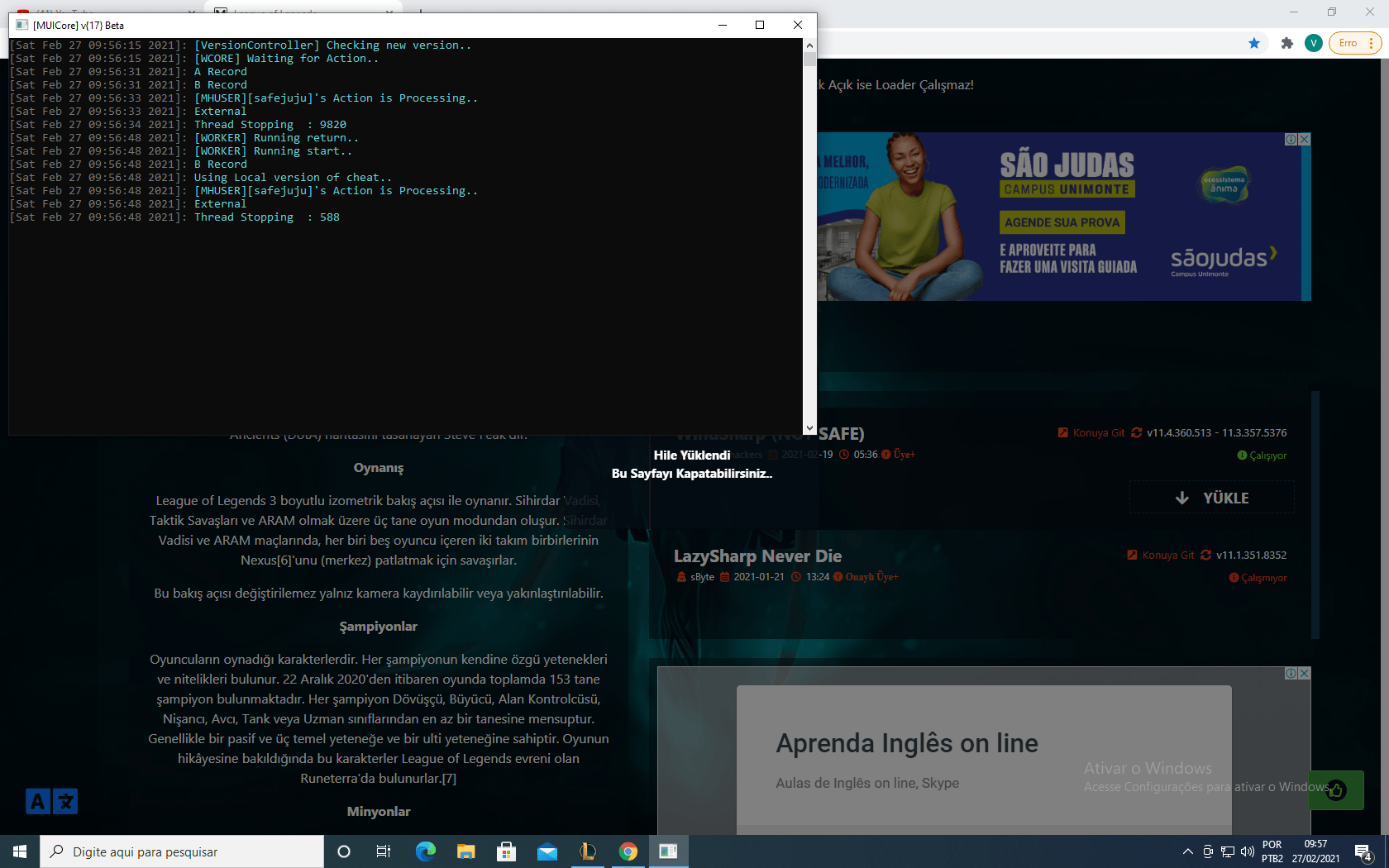
Task: Open the Chrome profile avatar V
Action: (1313, 43)
